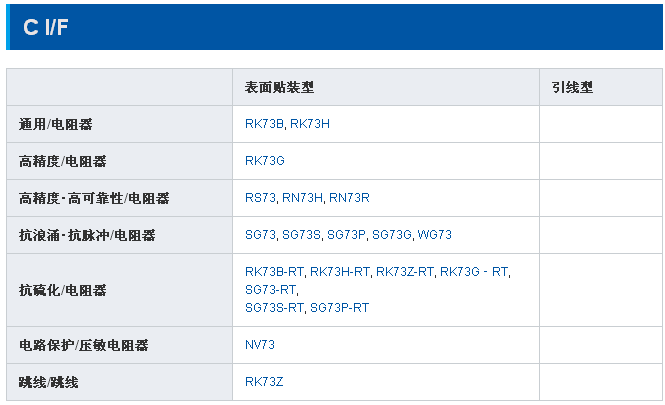Image resolution: width=665 pixels, height=405 pixels.
Task: Select the RK73G - RT link
Action: point(475,272)
